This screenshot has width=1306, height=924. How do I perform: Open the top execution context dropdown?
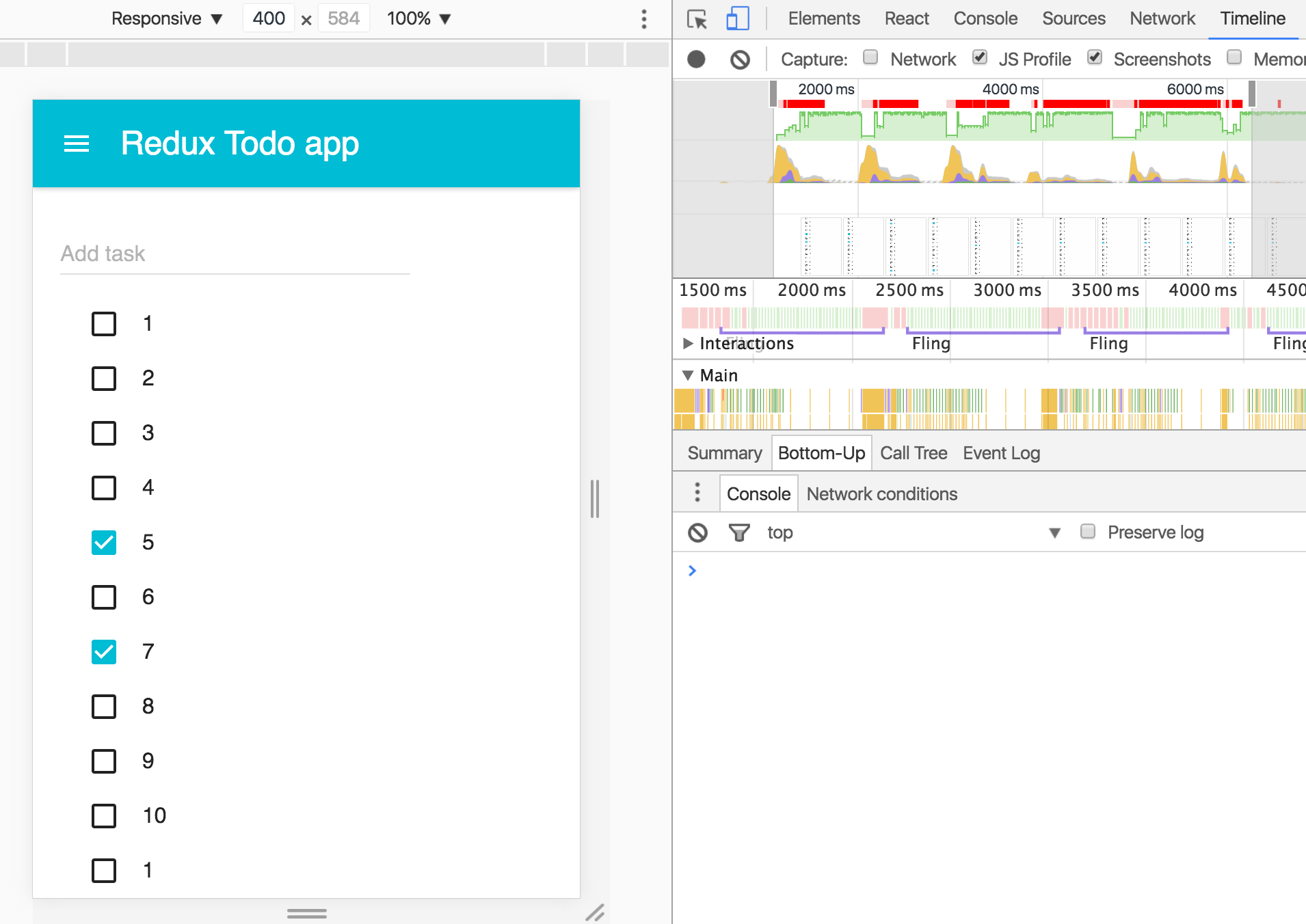pos(914,532)
